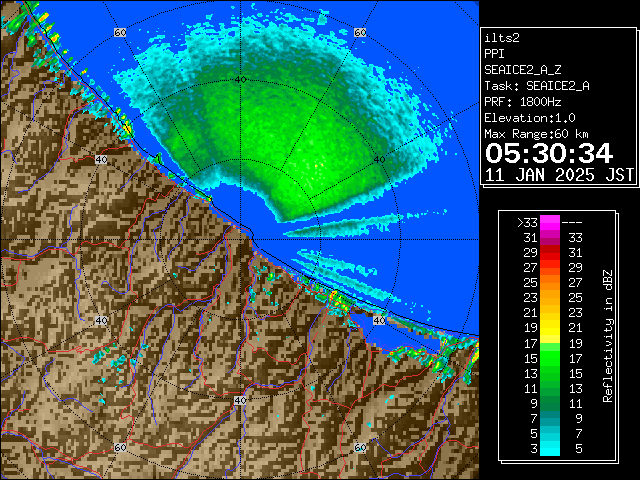Click the '33' label in the legend's right column
This screenshot has height=480, width=640.
[575, 238]
